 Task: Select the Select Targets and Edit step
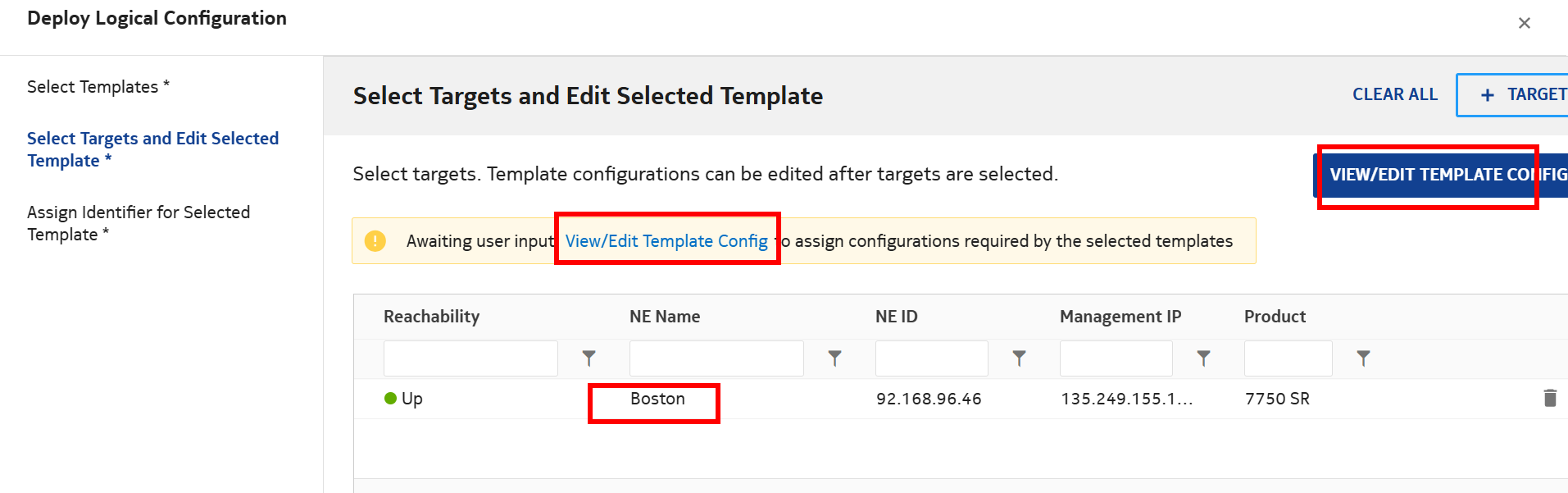pyautogui.click(x=152, y=149)
